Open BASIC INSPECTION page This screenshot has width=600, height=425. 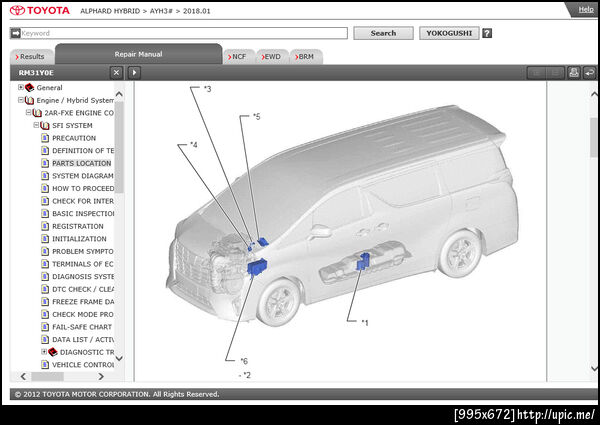tap(83, 213)
